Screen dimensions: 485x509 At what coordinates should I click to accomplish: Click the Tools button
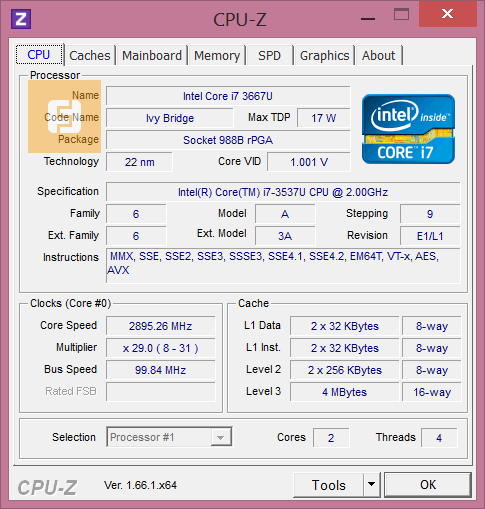coord(328,485)
